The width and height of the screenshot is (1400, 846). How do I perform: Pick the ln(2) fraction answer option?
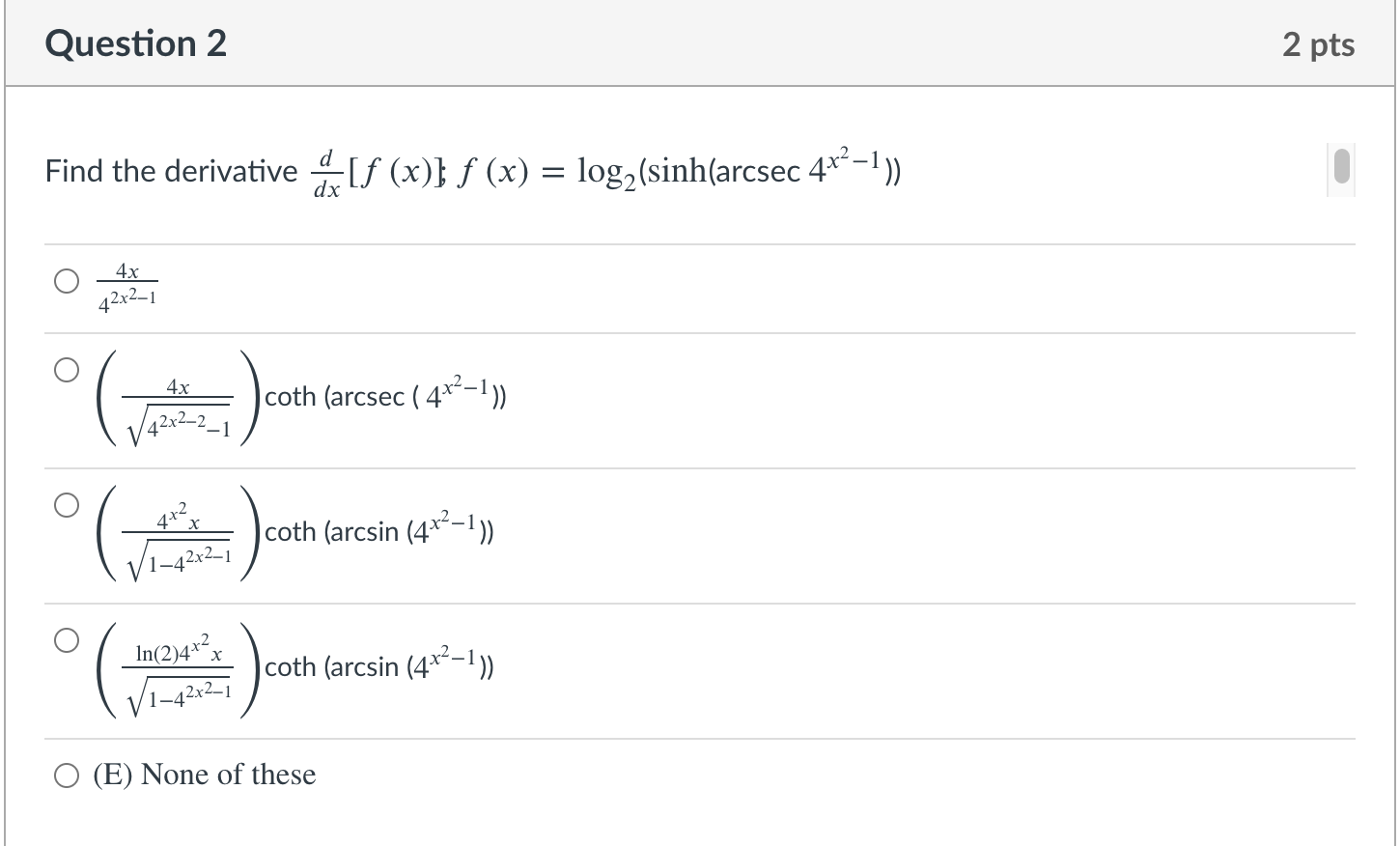click(x=67, y=638)
